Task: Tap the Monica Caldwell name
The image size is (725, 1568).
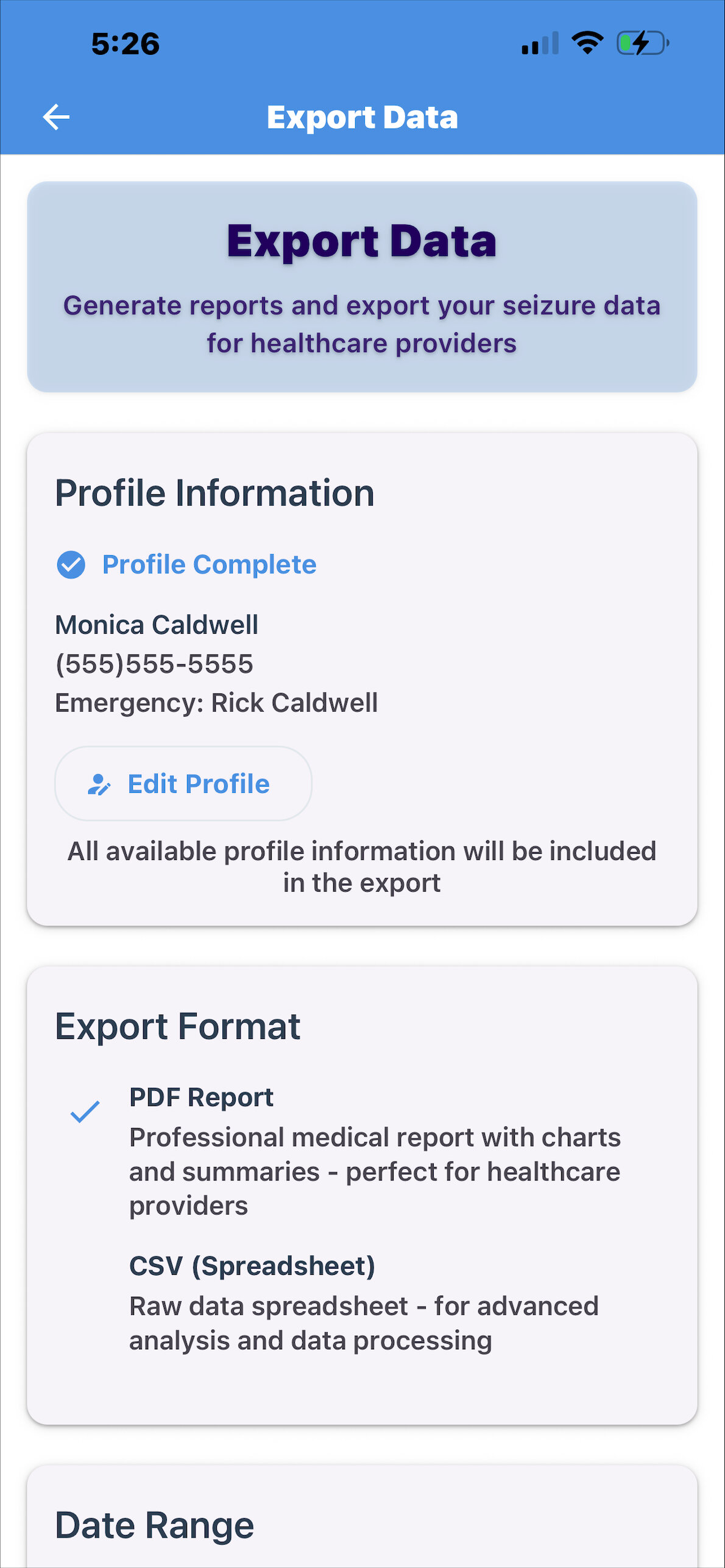Action: pos(157,625)
